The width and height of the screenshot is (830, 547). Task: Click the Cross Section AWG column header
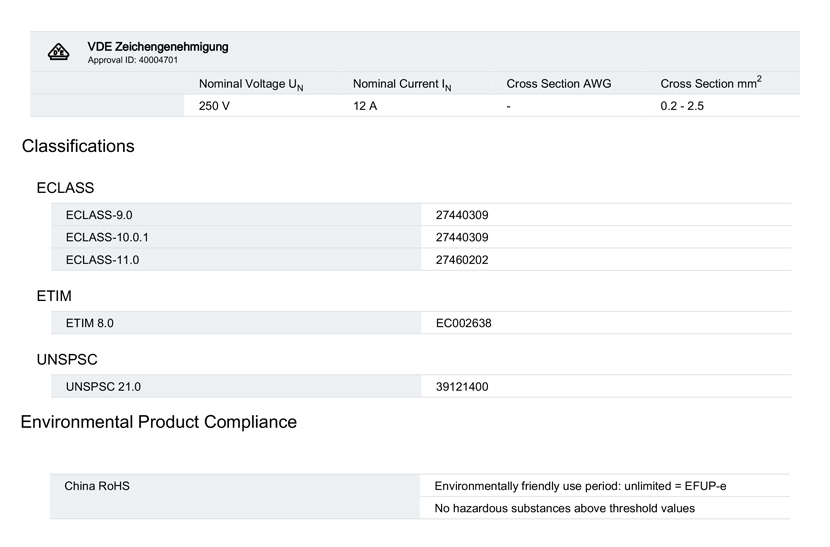coord(558,84)
